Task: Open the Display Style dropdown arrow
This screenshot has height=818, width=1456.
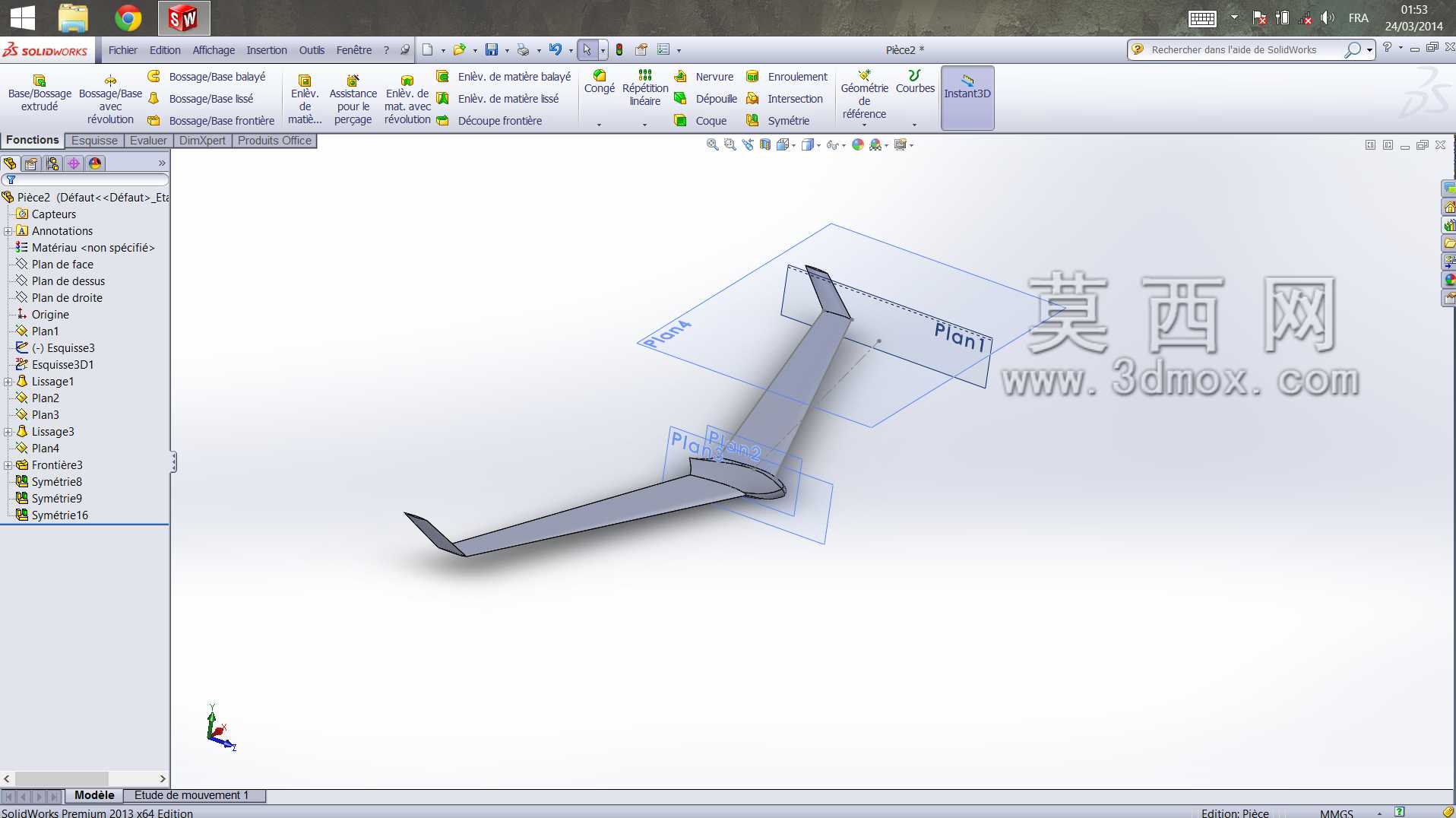Action: coord(818,145)
